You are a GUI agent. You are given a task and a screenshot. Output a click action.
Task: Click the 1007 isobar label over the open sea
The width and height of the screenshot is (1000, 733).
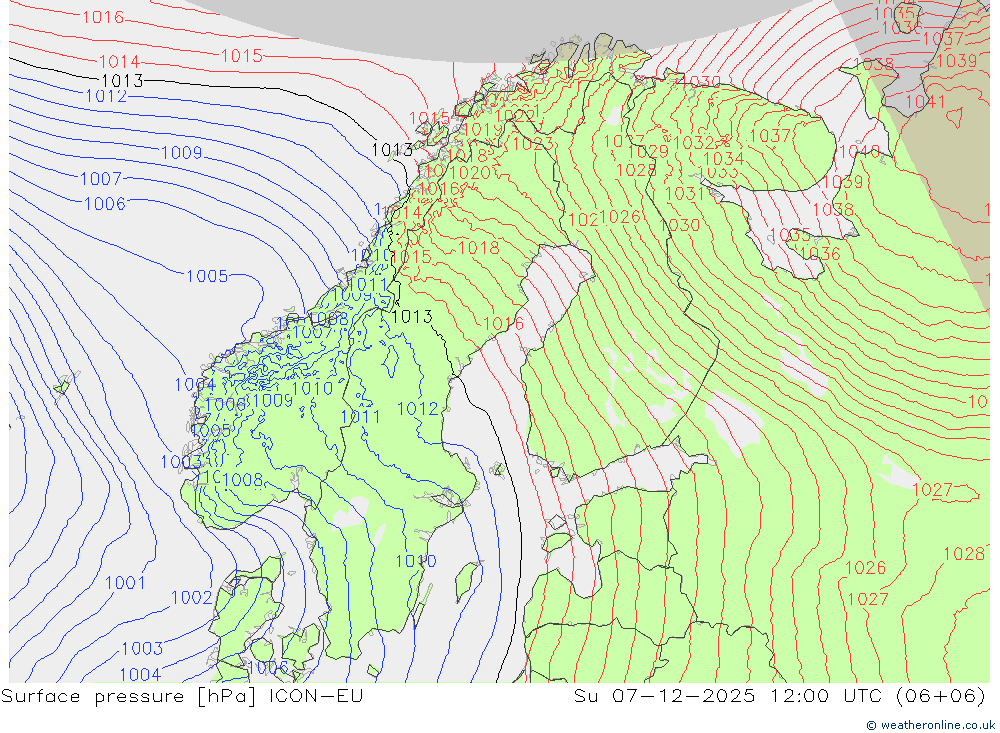coord(100,179)
